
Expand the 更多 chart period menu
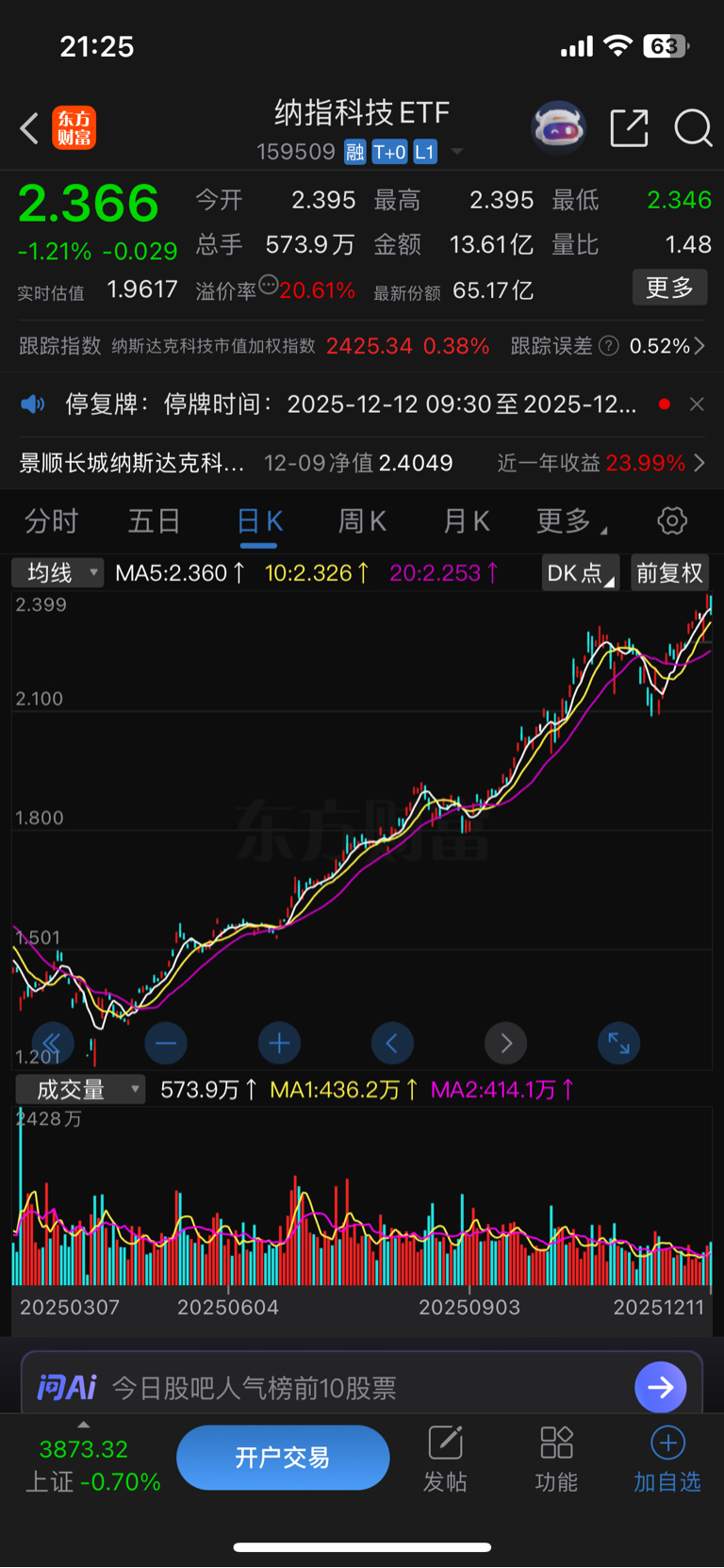point(571,520)
